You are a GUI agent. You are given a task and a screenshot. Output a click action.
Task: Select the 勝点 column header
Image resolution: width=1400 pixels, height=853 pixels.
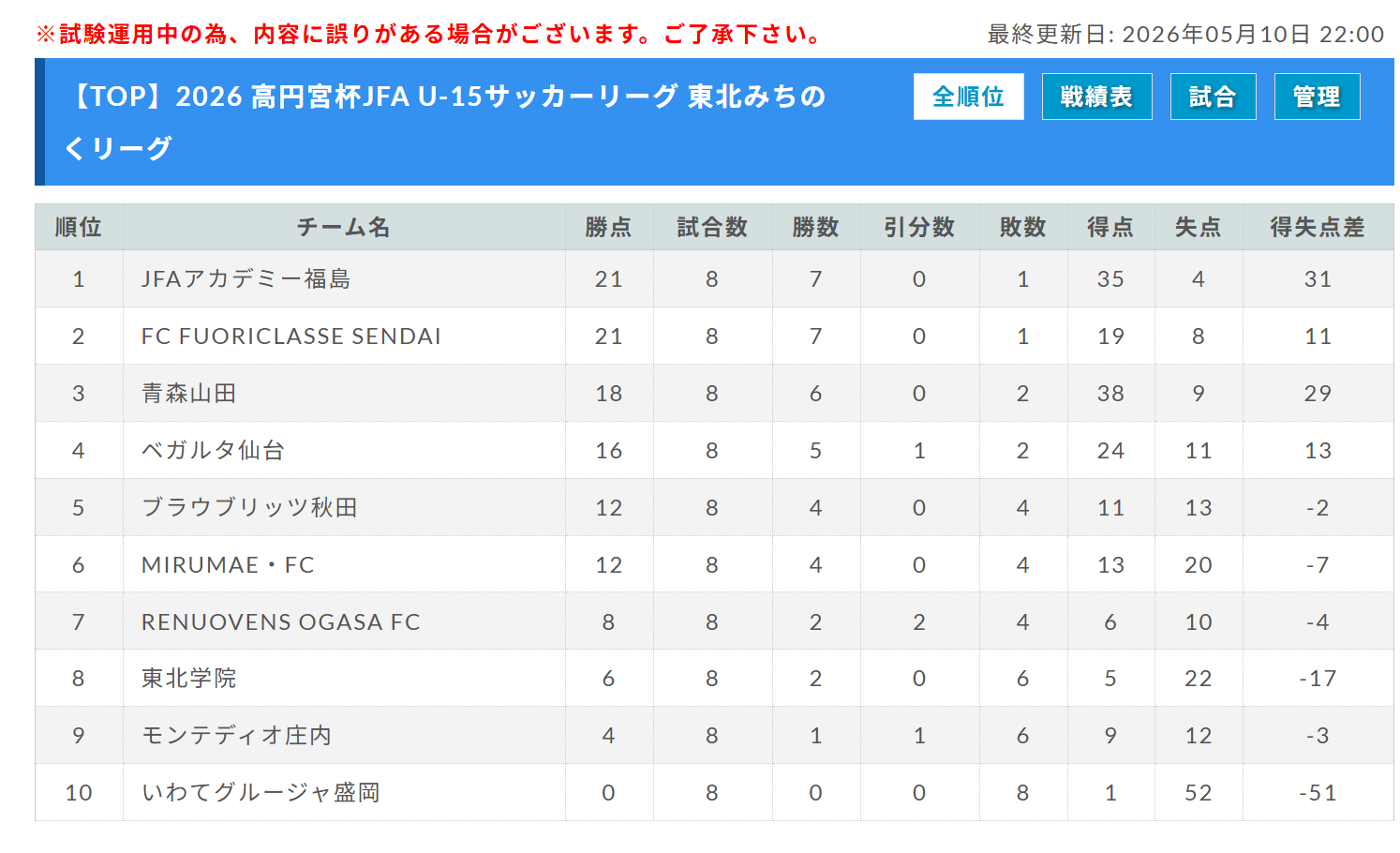609,227
